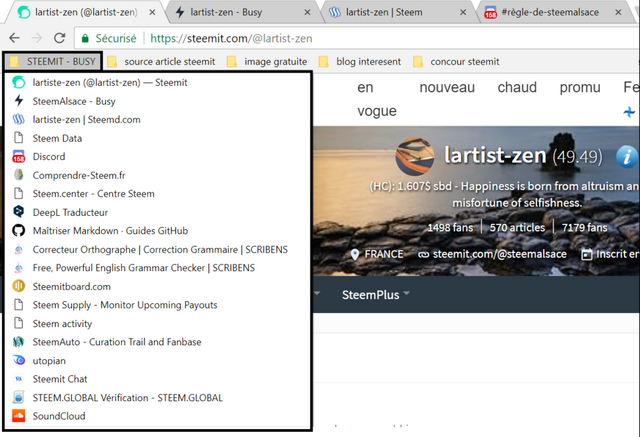The image size is (640, 437).
Task: Open the 570 articles link
Action: (517, 228)
